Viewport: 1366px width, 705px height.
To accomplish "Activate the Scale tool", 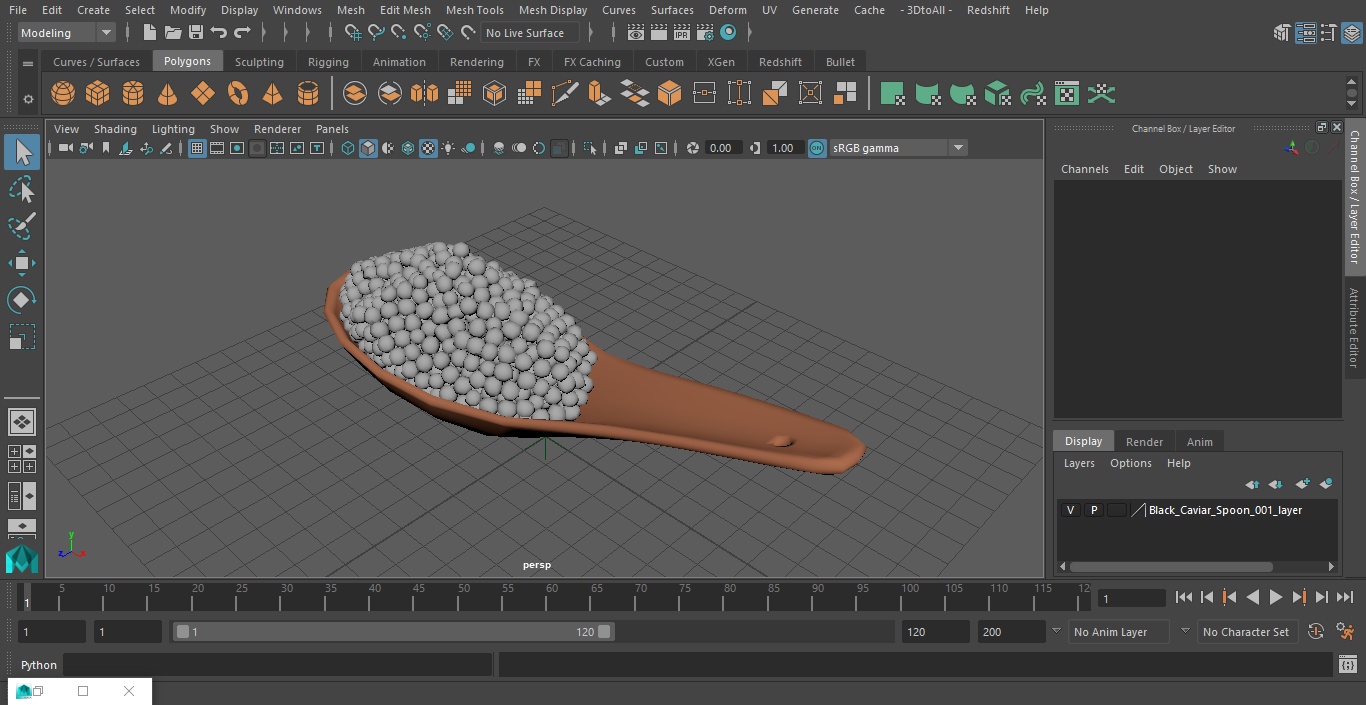I will click(x=22, y=337).
